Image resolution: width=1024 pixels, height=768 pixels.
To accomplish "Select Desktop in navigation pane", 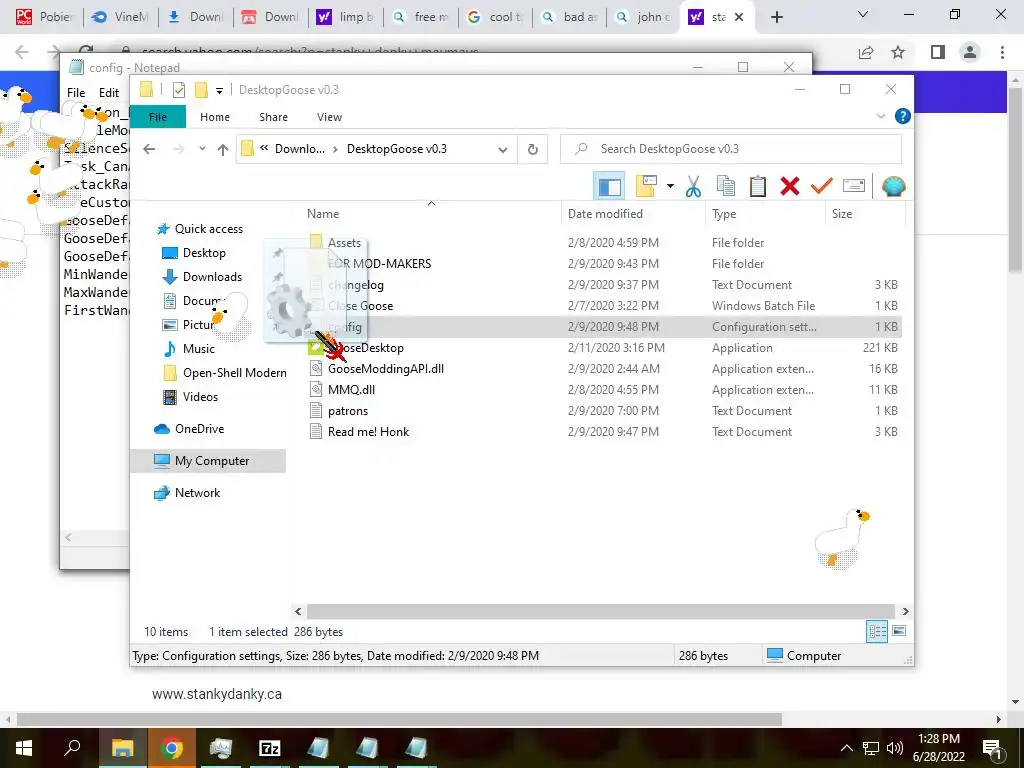I will pyautogui.click(x=204, y=253).
